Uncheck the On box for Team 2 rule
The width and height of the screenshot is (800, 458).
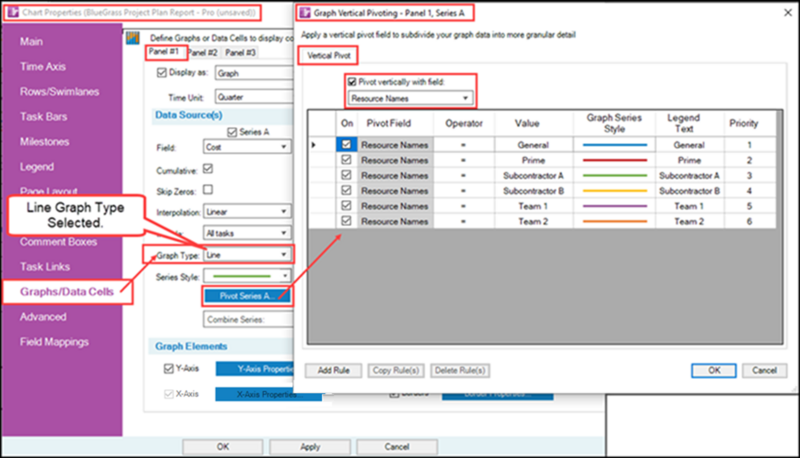pos(346,221)
